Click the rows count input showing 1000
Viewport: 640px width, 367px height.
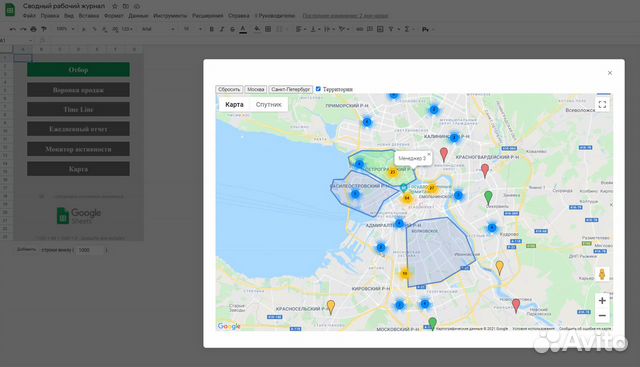coord(89,250)
